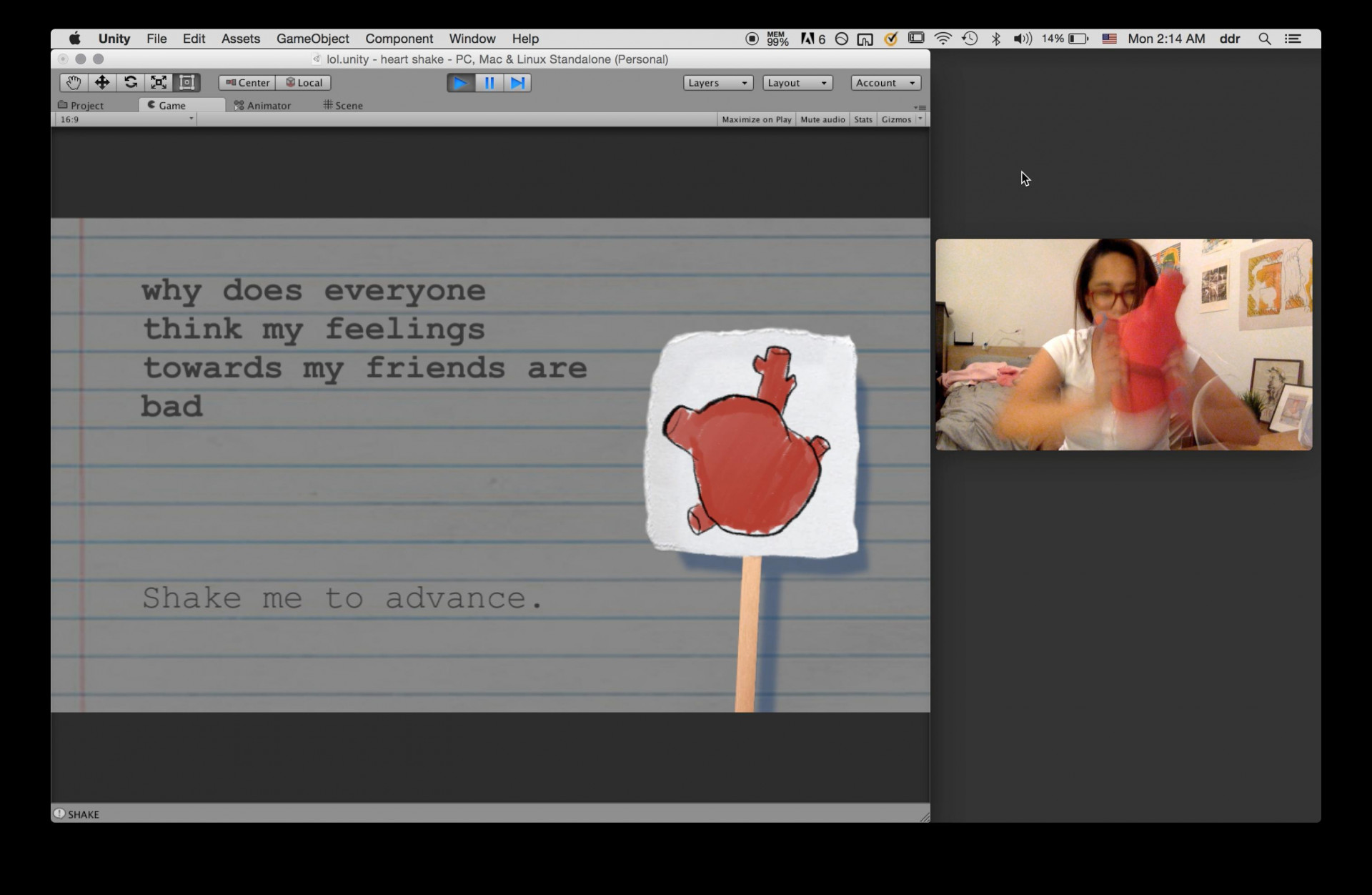Toggle Mute audio in Game view

pyautogui.click(x=822, y=119)
